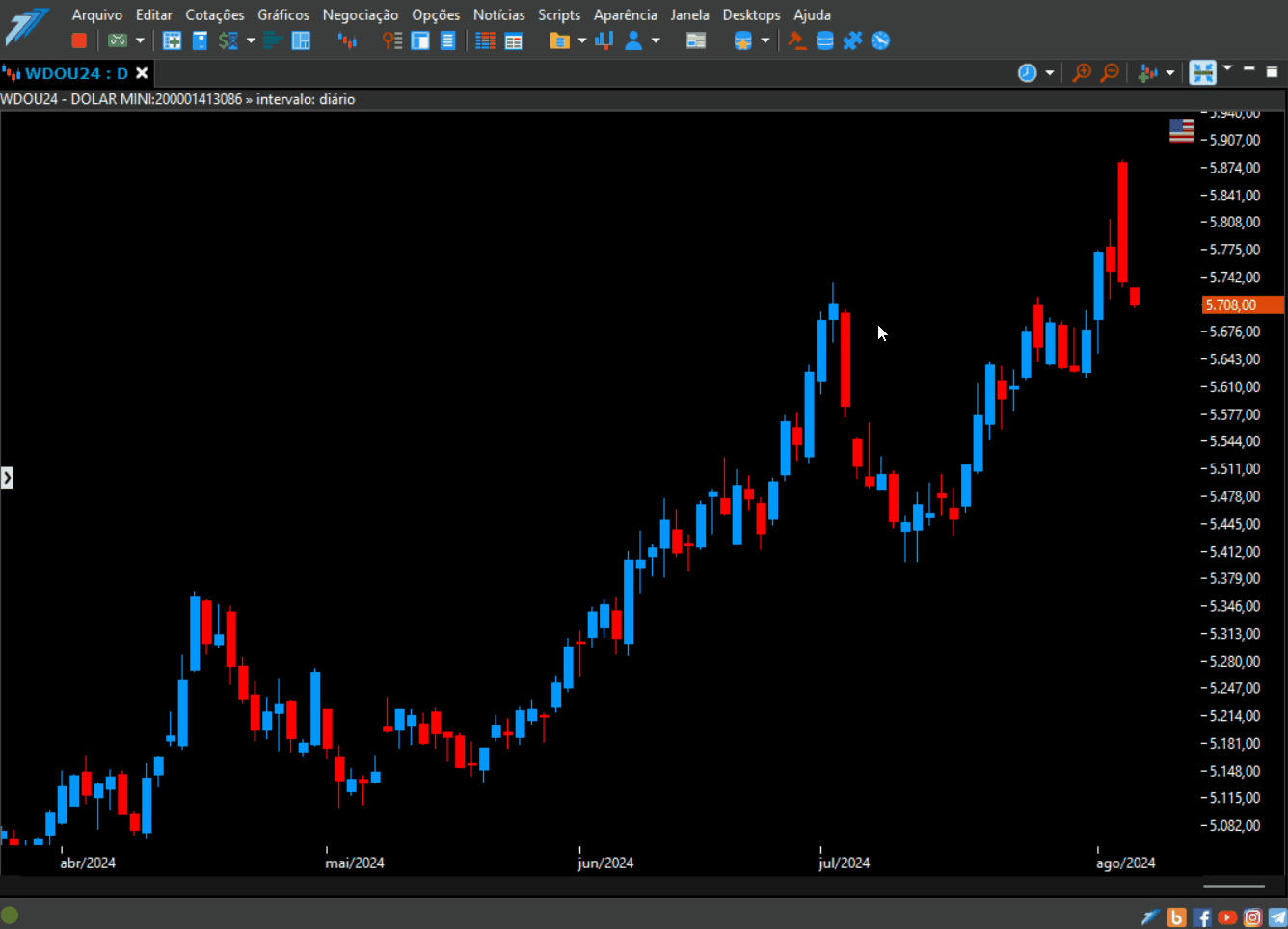Expand the left side panel arrow

(x=7, y=477)
